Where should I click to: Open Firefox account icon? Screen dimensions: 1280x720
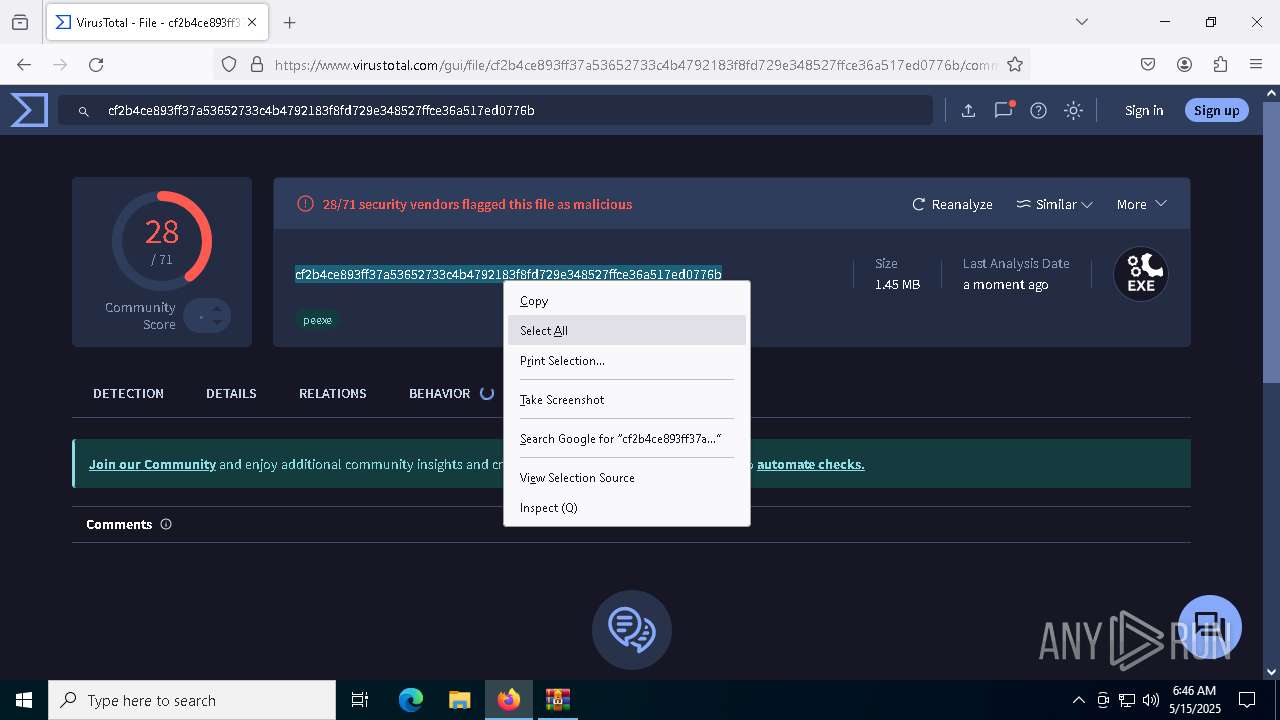(1184, 64)
